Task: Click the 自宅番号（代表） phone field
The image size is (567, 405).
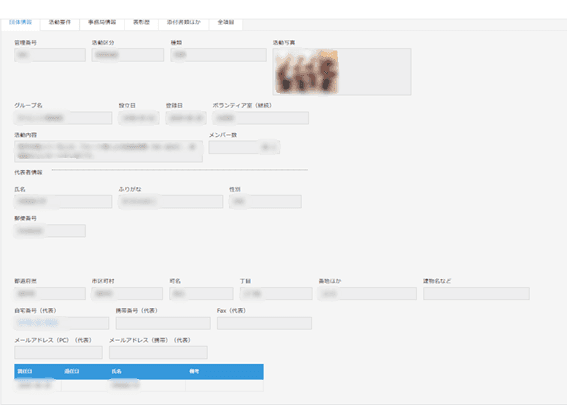Action: pos(62,323)
